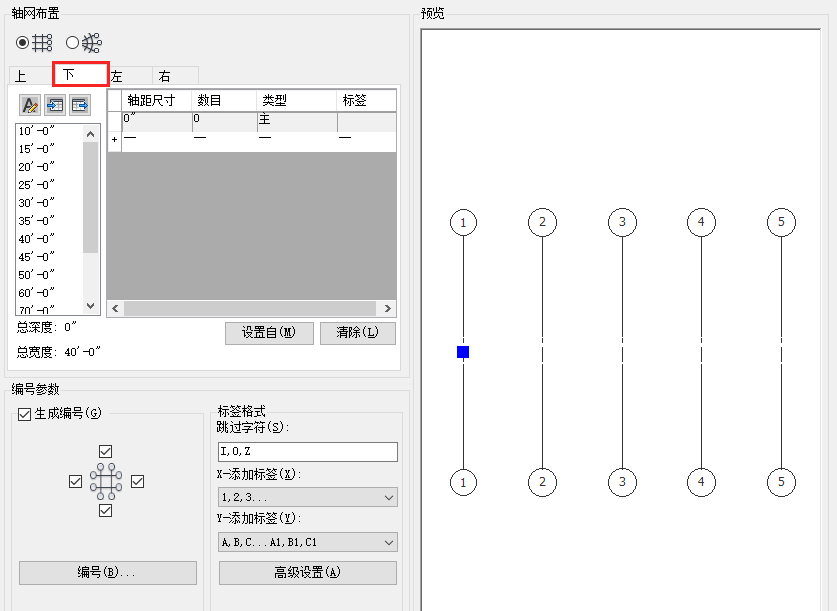Click bottom bubble 5 in the preview
This screenshot has height=611, width=837.
(781, 482)
